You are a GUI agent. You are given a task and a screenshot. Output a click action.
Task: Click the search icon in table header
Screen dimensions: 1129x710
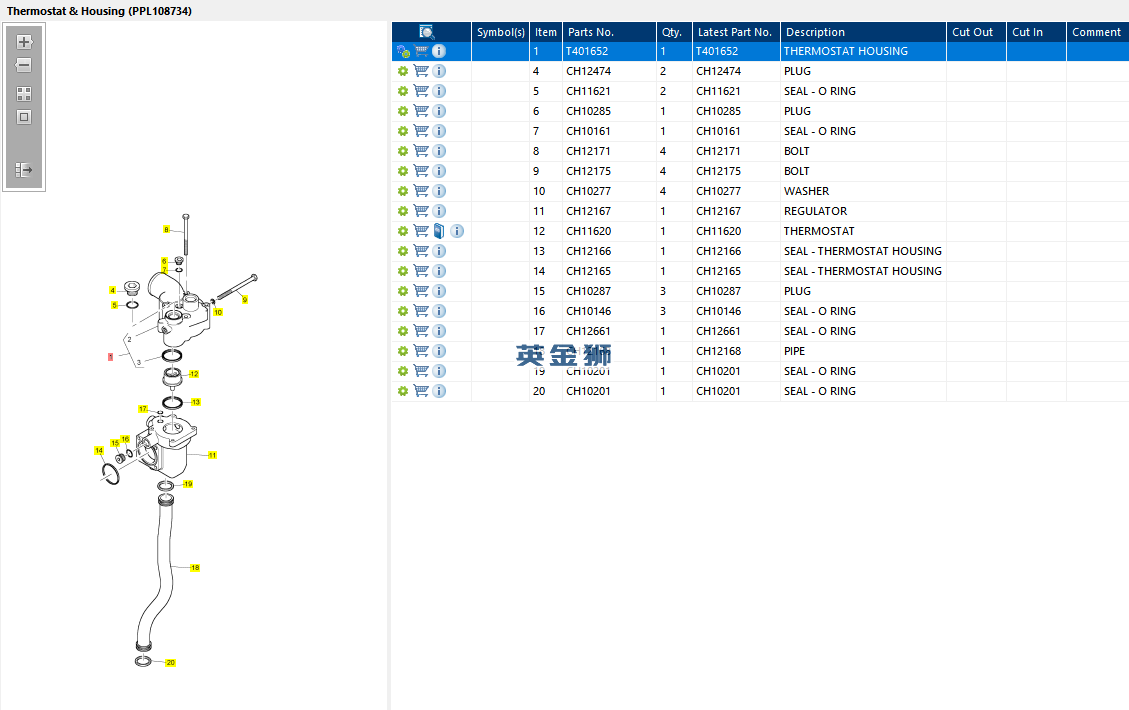(426, 32)
